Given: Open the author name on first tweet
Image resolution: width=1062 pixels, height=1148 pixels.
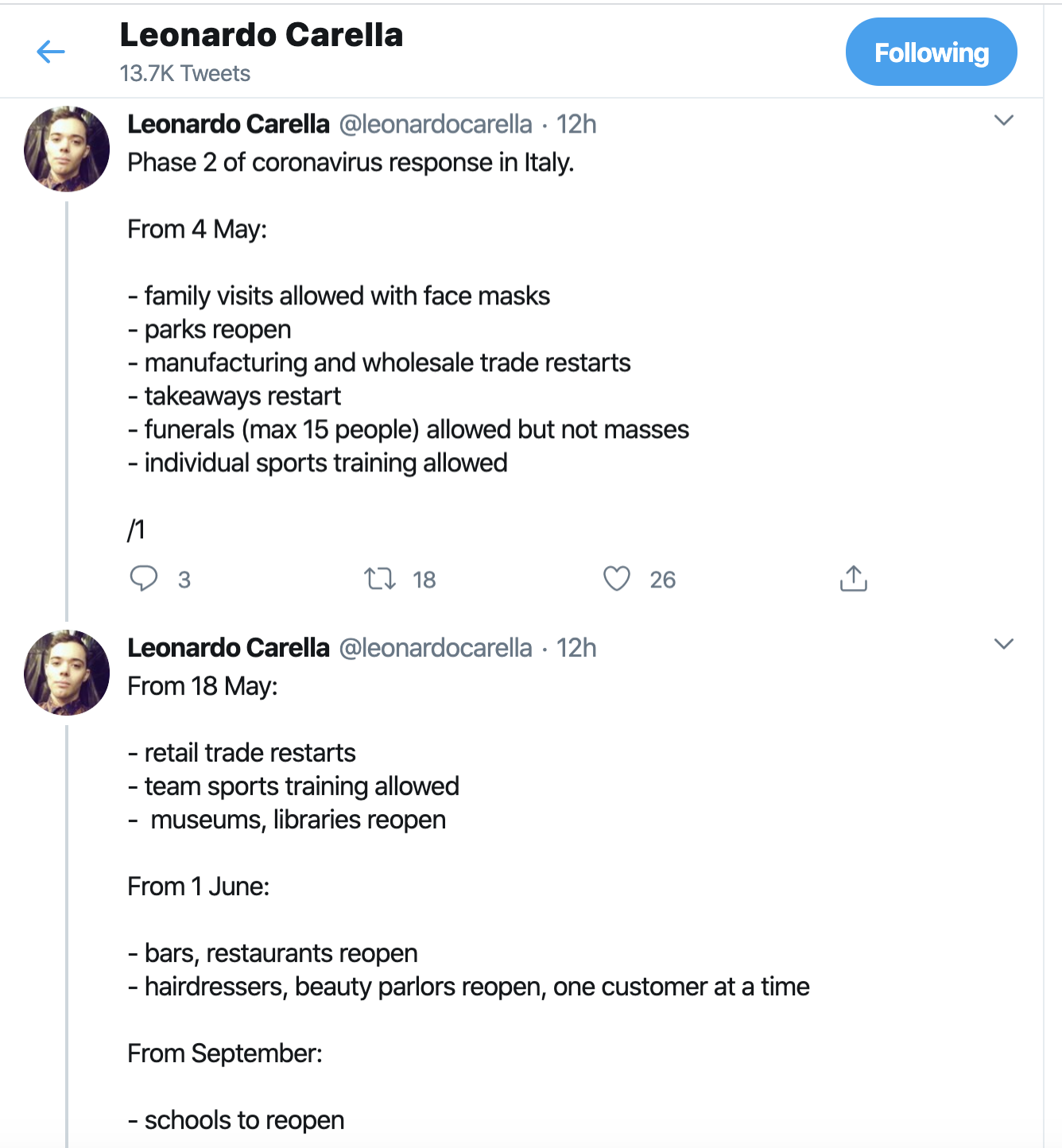Looking at the screenshot, I should coord(228,125).
